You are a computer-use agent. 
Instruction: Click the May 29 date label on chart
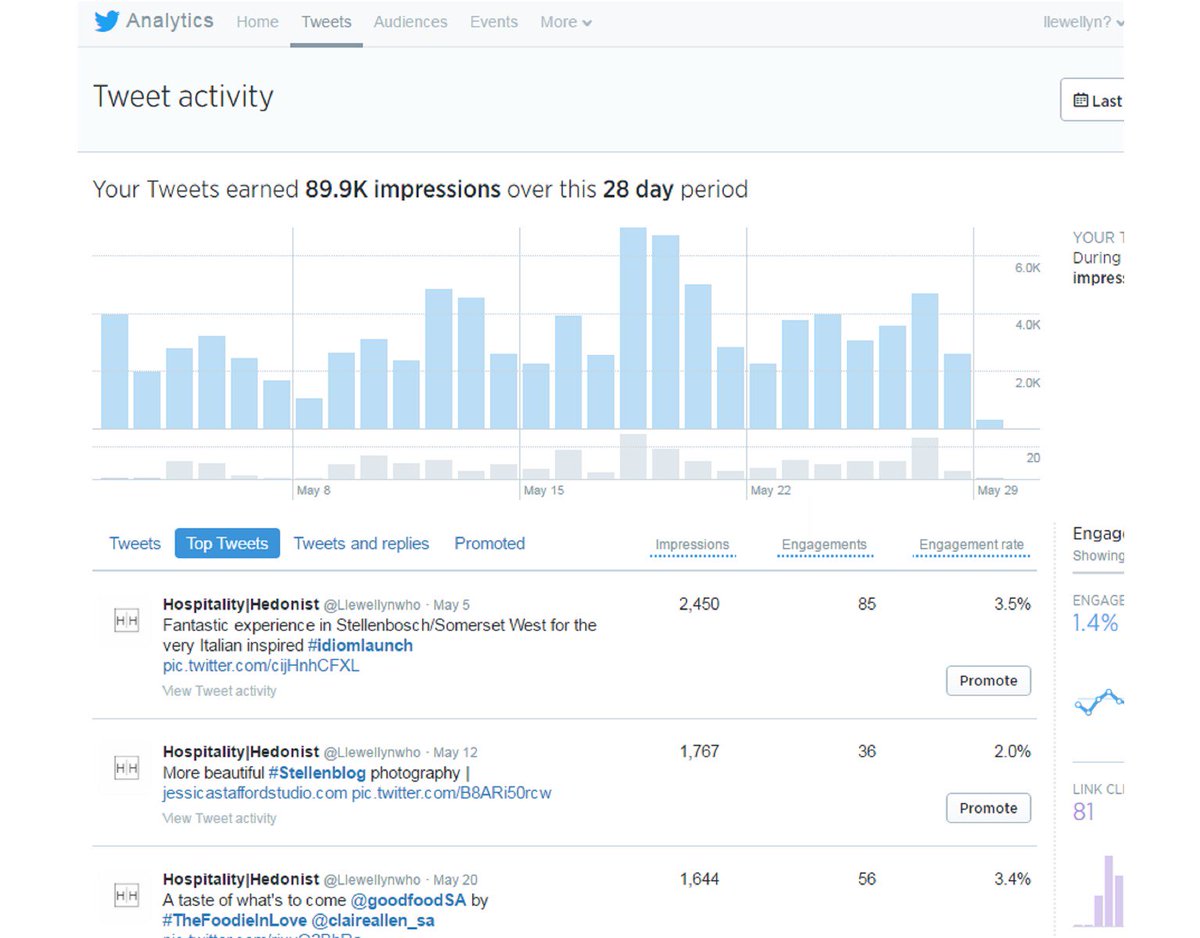[x=998, y=490]
